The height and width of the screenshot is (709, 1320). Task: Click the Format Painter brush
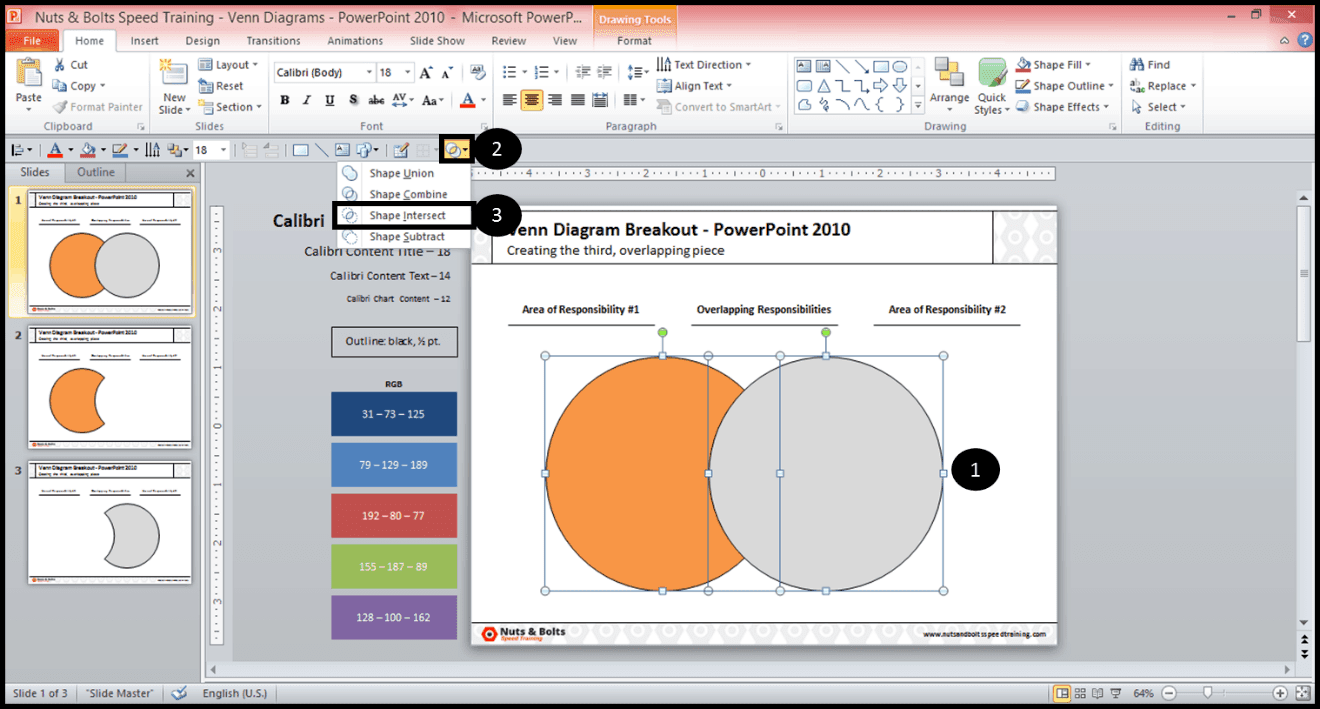coord(98,107)
